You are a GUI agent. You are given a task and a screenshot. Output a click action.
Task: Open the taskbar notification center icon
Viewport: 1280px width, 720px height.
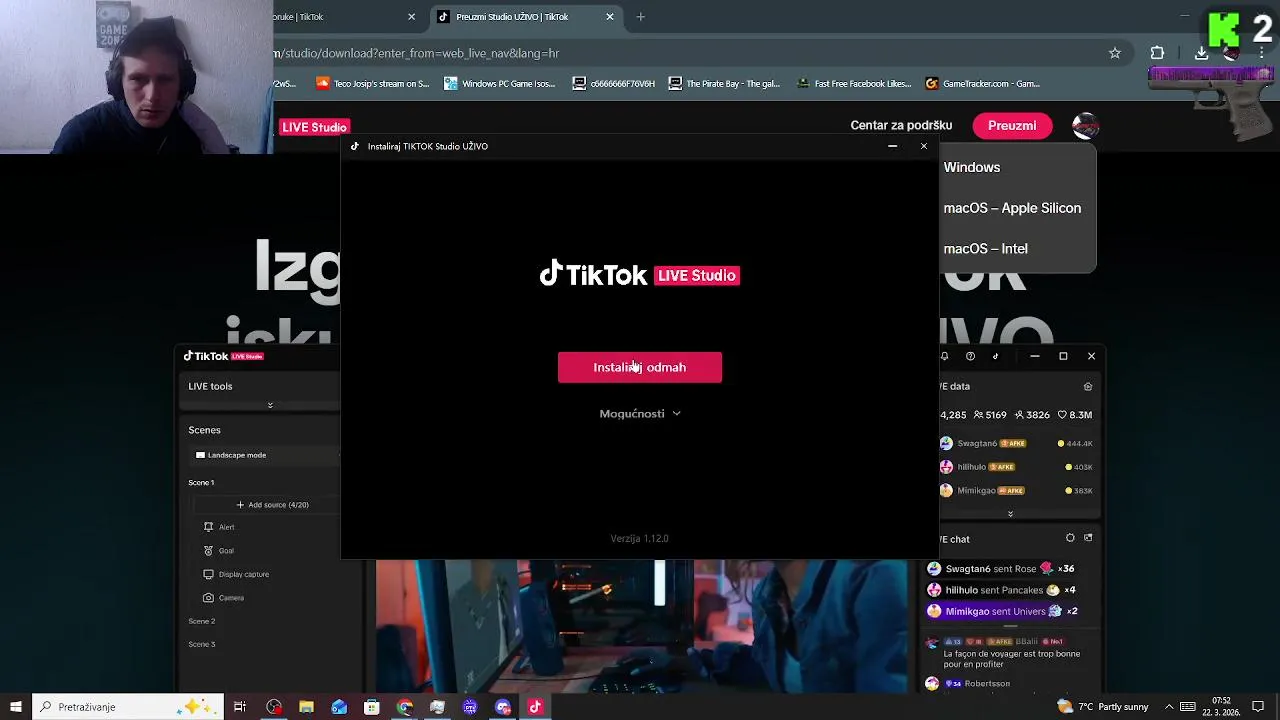(1259, 707)
